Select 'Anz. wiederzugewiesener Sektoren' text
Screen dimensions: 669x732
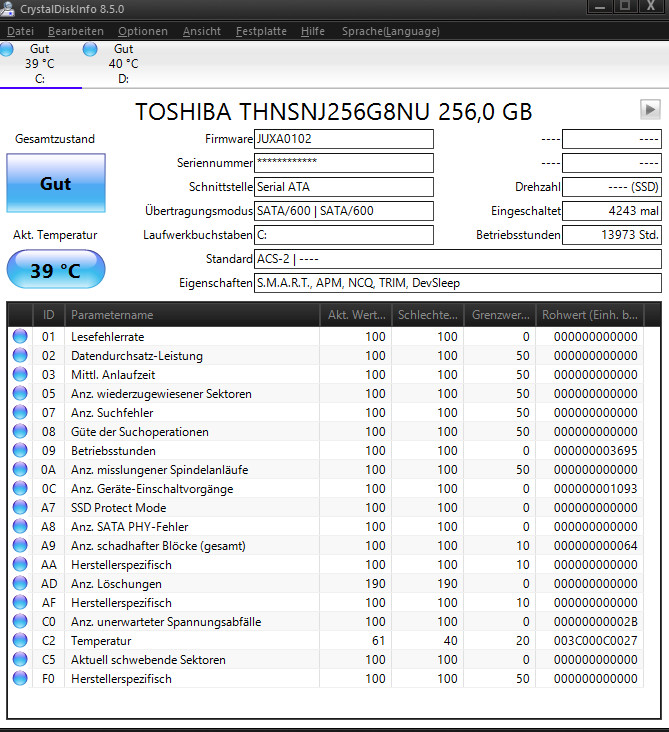(161, 394)
